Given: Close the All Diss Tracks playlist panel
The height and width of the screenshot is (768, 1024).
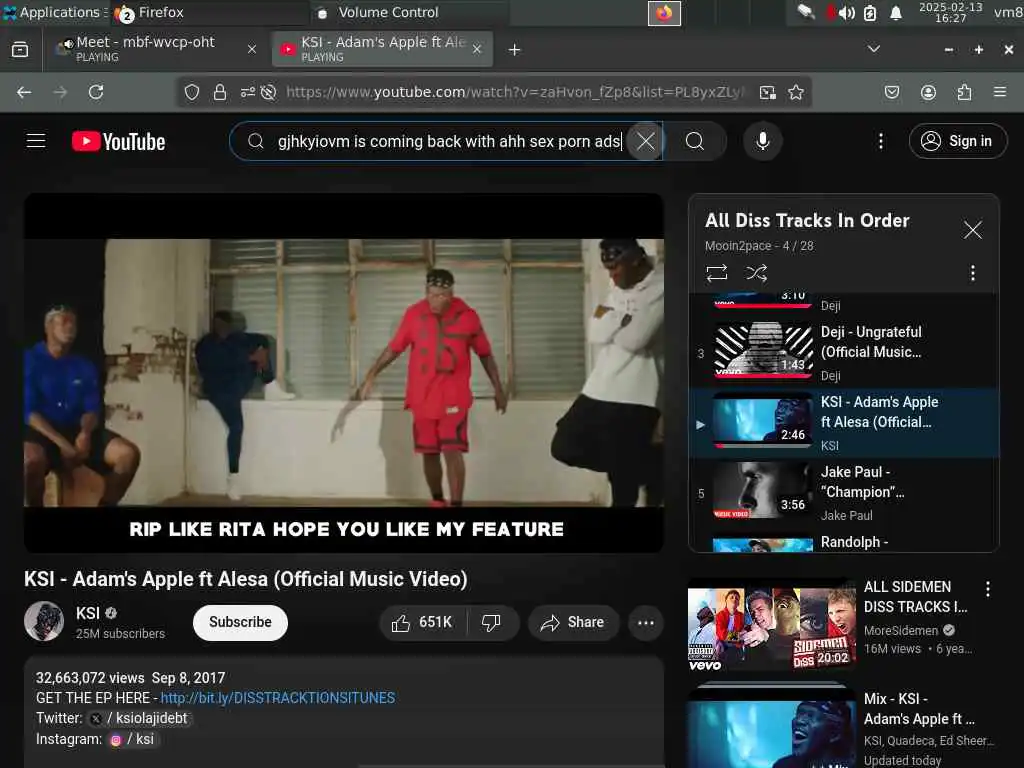Looking at the screenshot, I should (x=972, y=230).
